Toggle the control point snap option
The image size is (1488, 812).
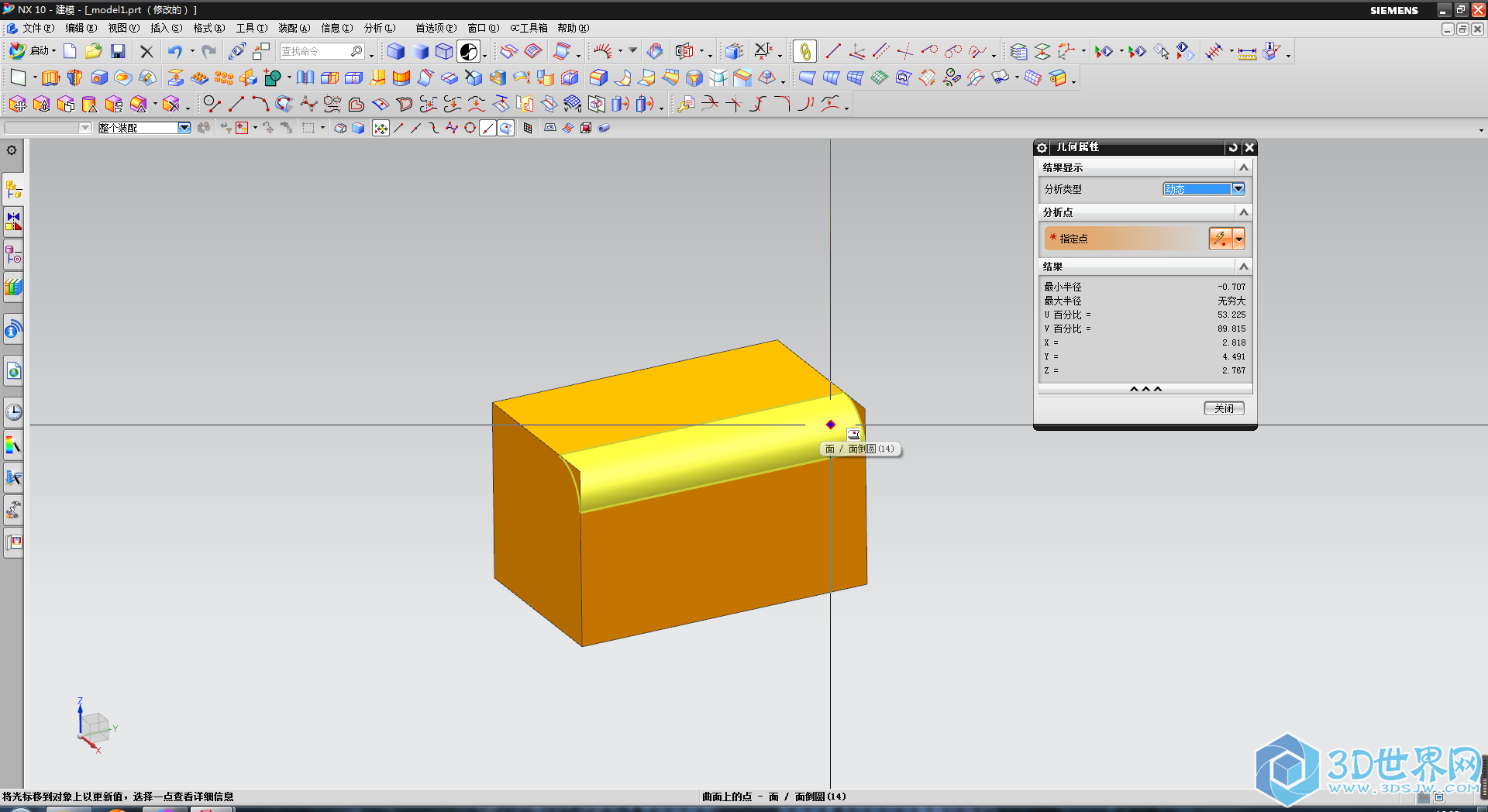[434, 129]
